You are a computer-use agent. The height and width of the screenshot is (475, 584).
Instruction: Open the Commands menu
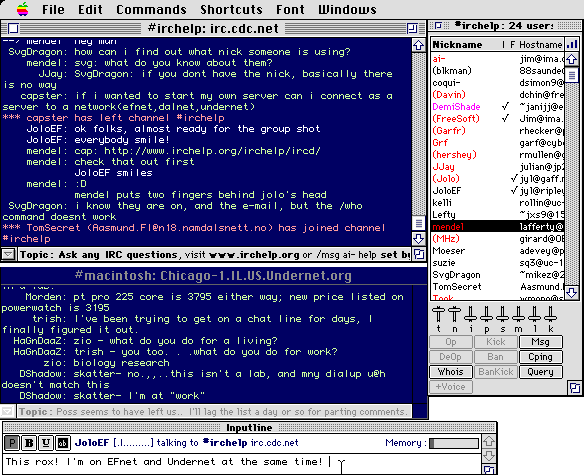pyautogui.click(x=151, y=9)
